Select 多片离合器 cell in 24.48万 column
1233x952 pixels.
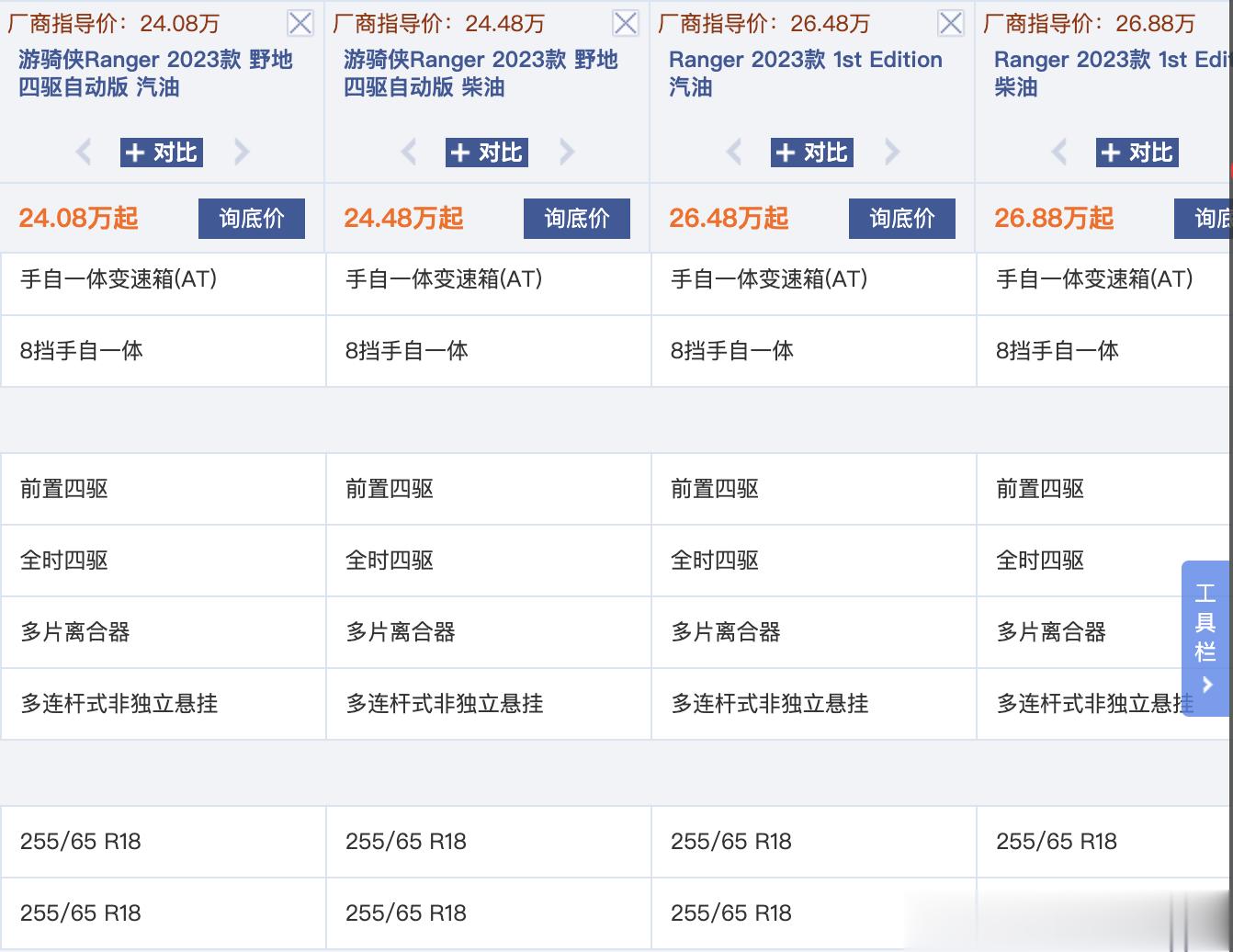tap(489, 632)
